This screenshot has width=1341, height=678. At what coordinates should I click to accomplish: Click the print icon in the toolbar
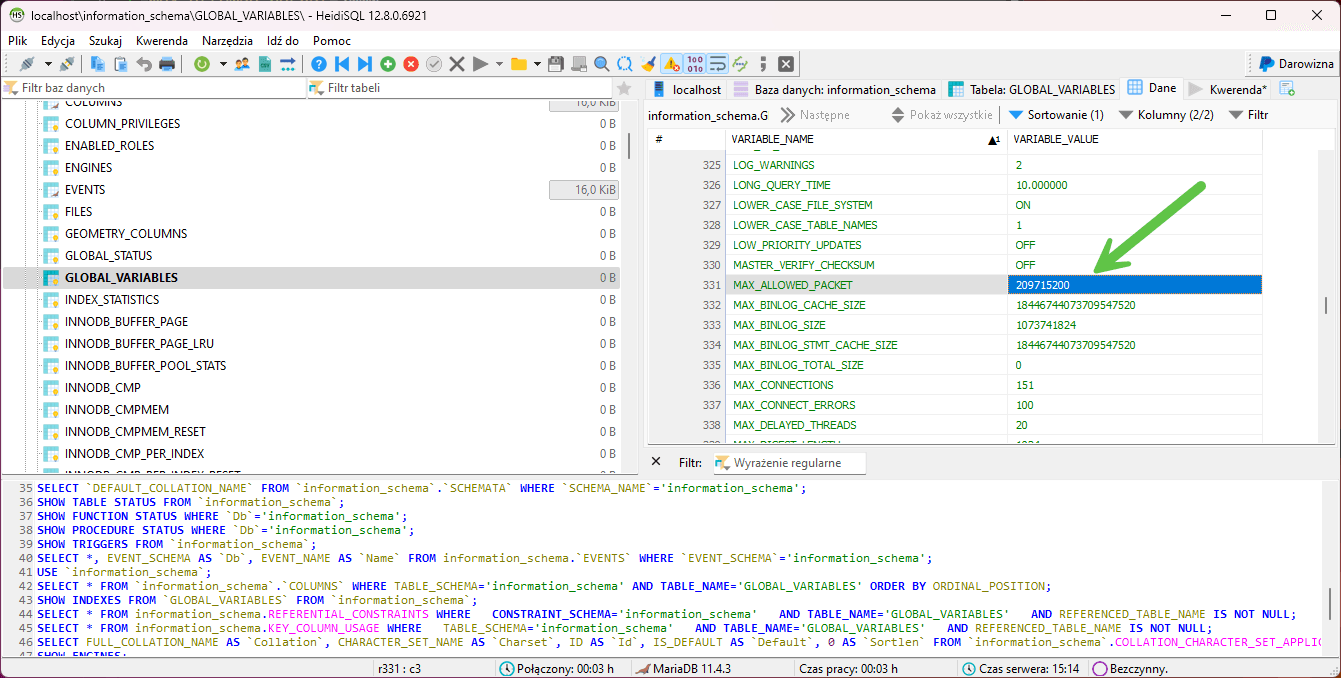[x=167, y=64]
